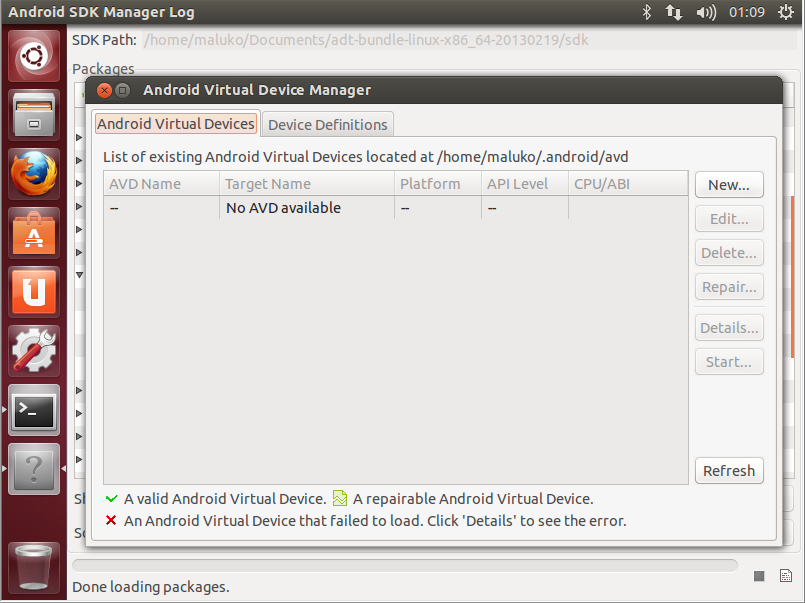805x603 pixels.
Task: Select the 'No AVD available' row
Action: (395, 208)
